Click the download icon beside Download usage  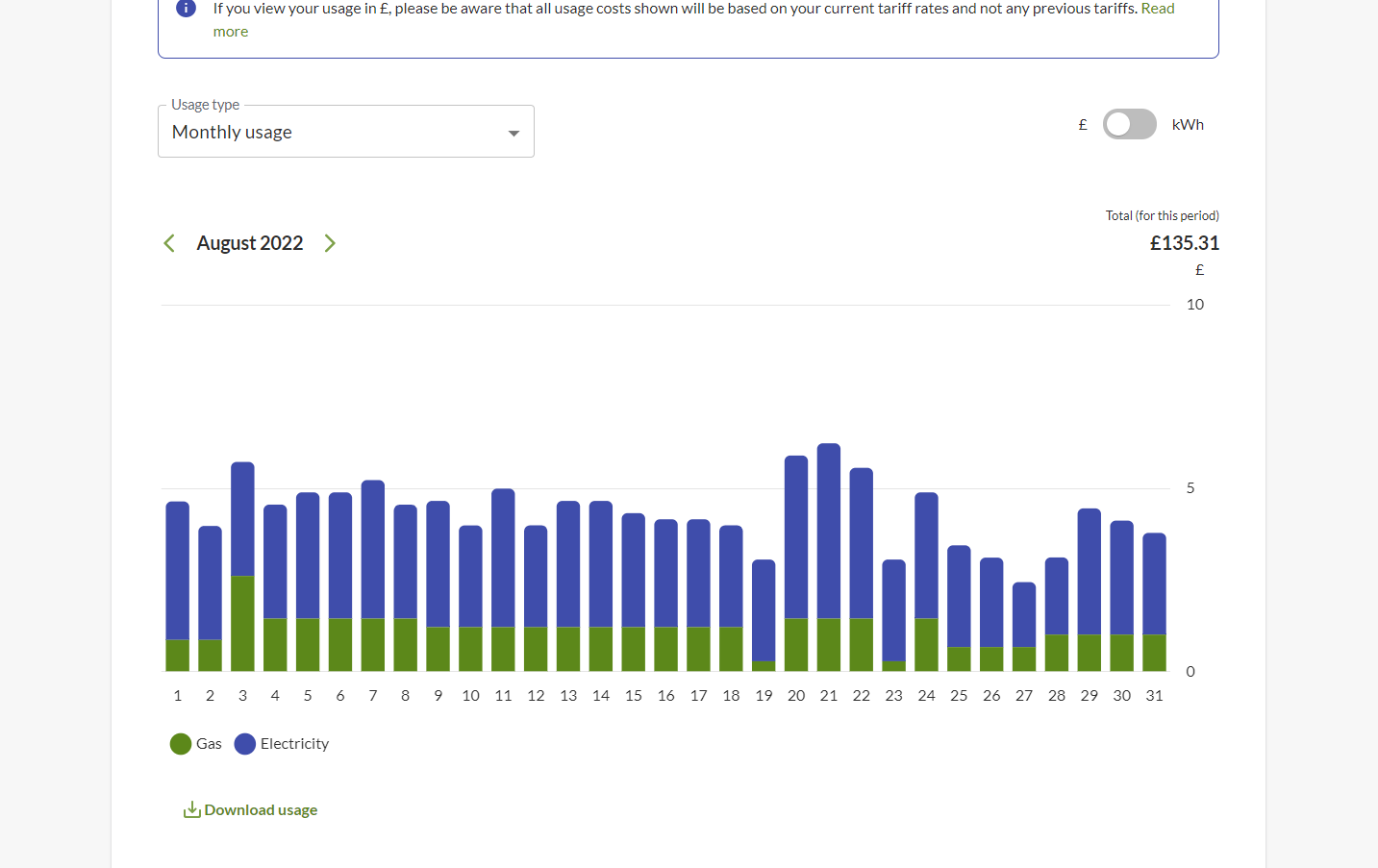pyautogui.click(x=192, y=810)
